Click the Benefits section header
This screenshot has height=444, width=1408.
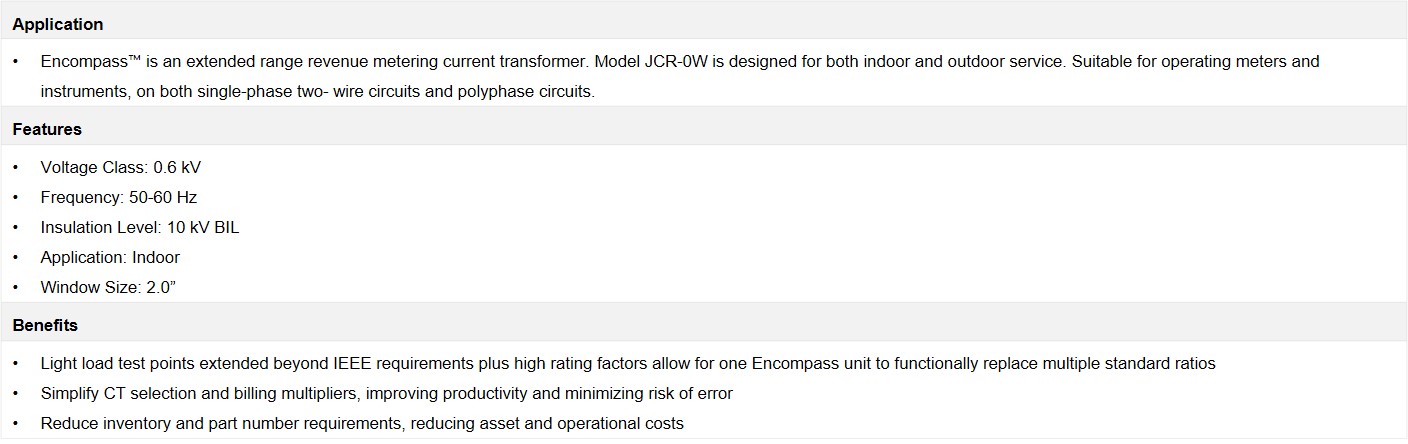(45, 325)
